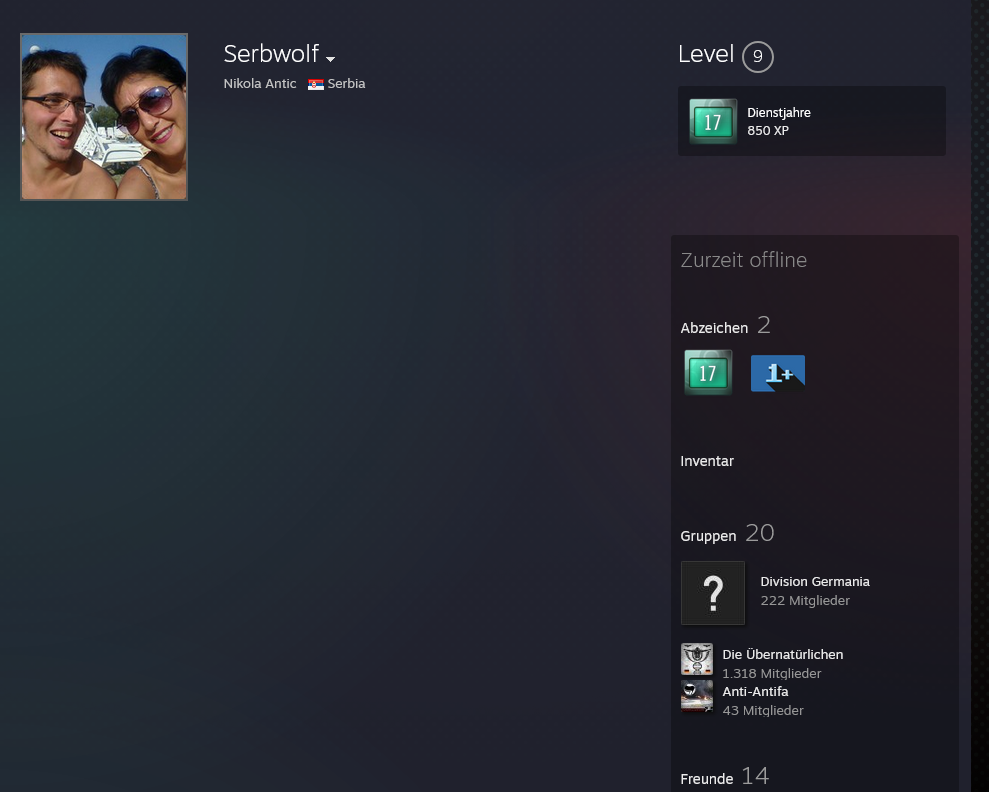Open the Anti-Antifa group name link
The image size is (989, 792).
[755, 692]
